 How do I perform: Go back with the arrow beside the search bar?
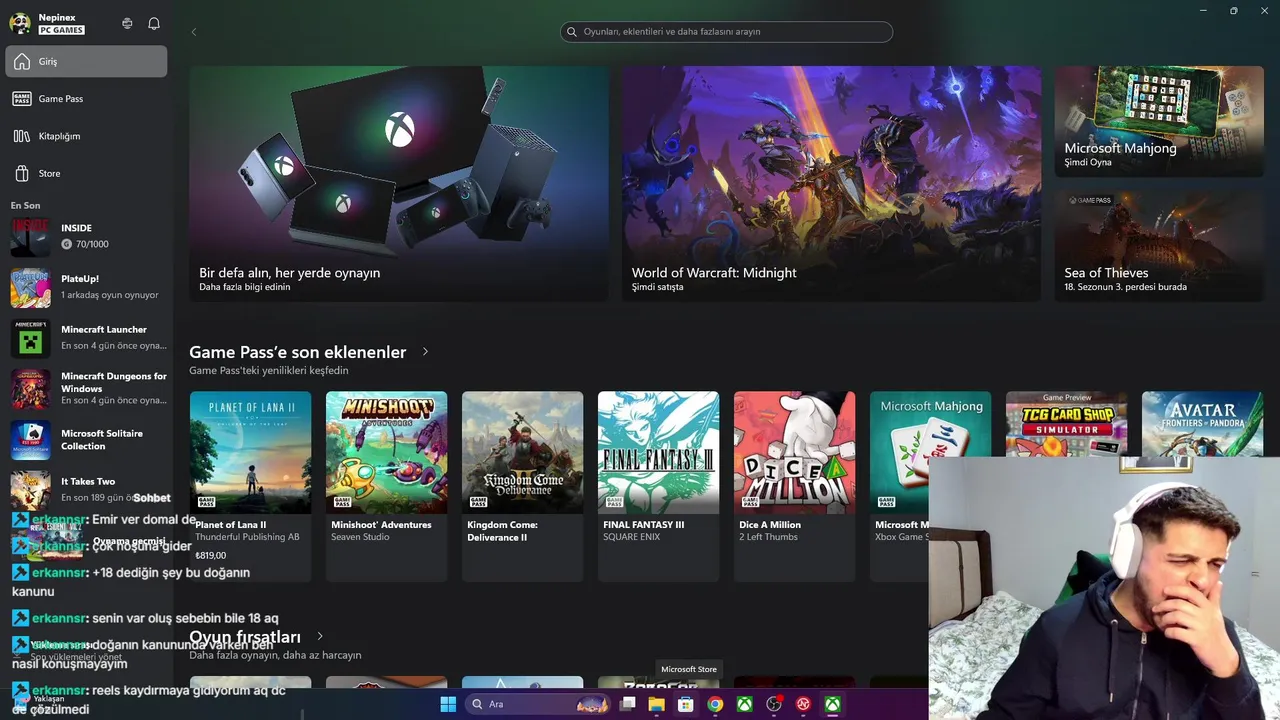[194, 32]
